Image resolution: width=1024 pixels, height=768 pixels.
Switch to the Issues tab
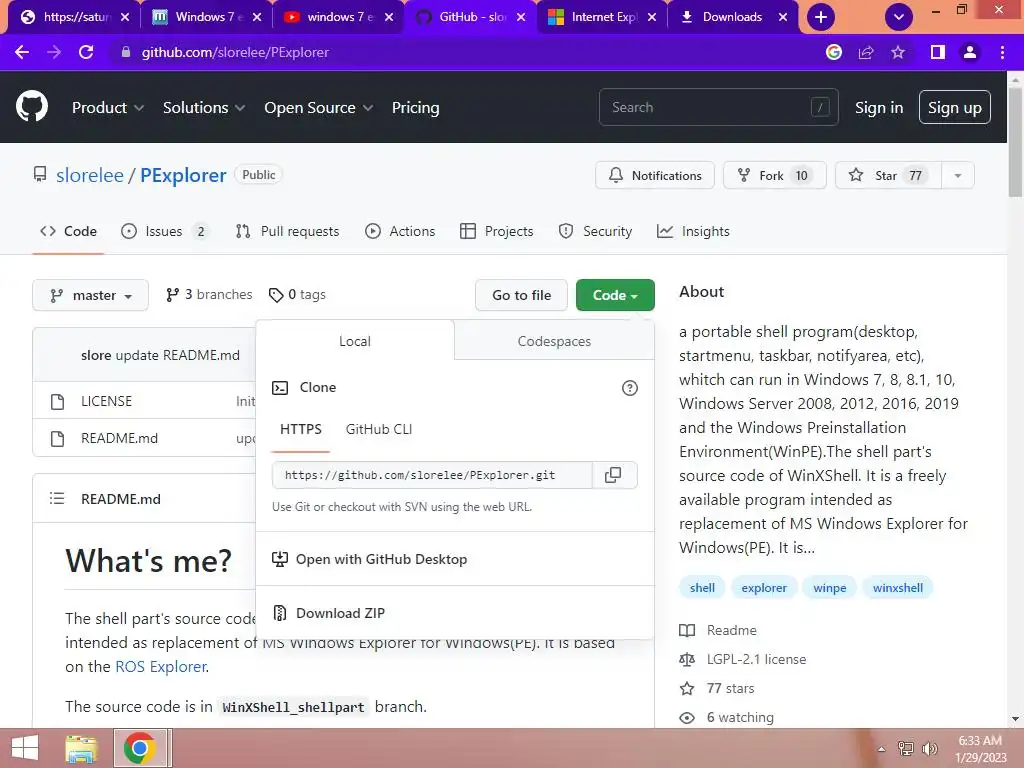click(165, 231)
